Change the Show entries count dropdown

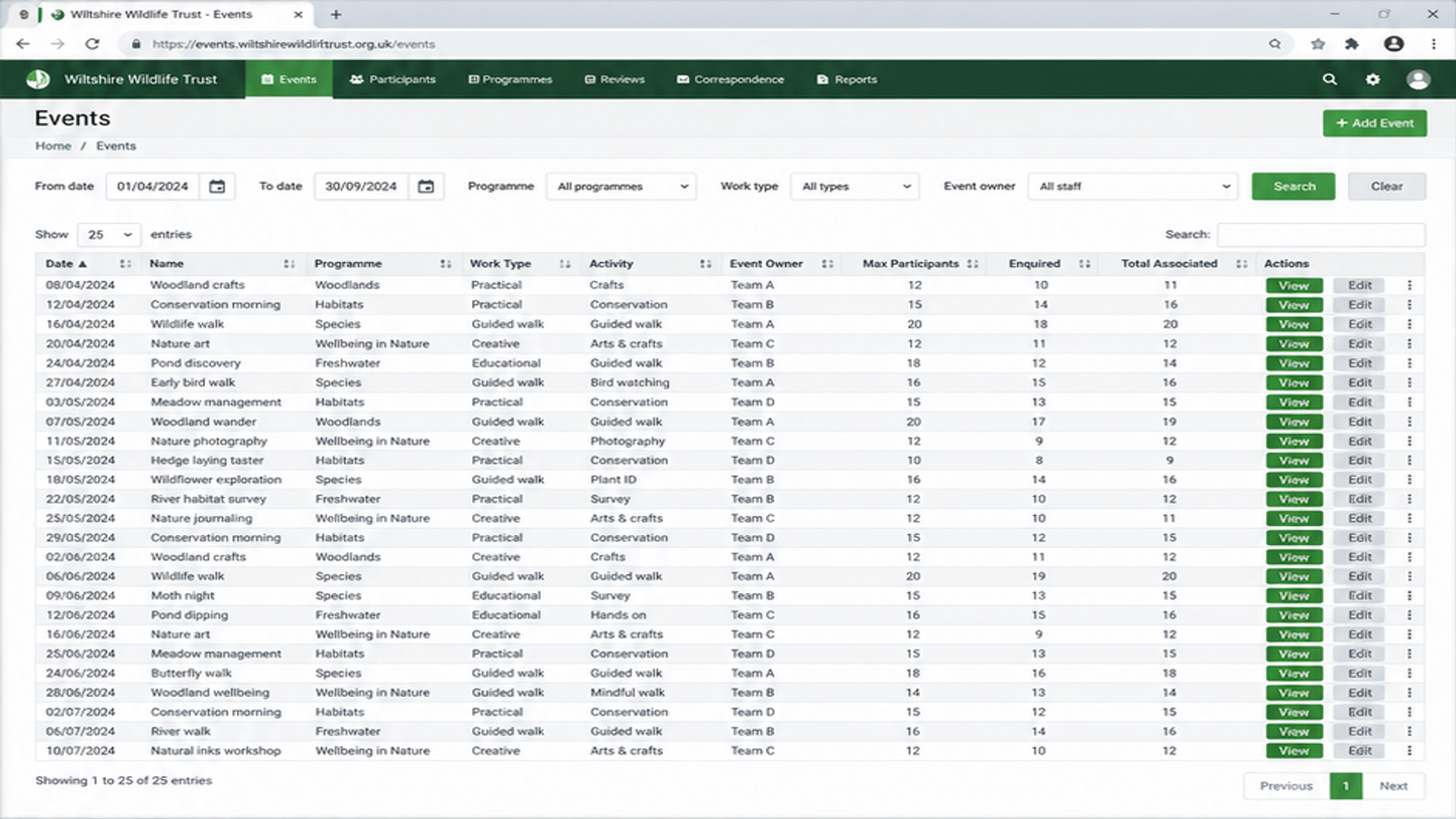pyautogui.click(x=109, y=235)
